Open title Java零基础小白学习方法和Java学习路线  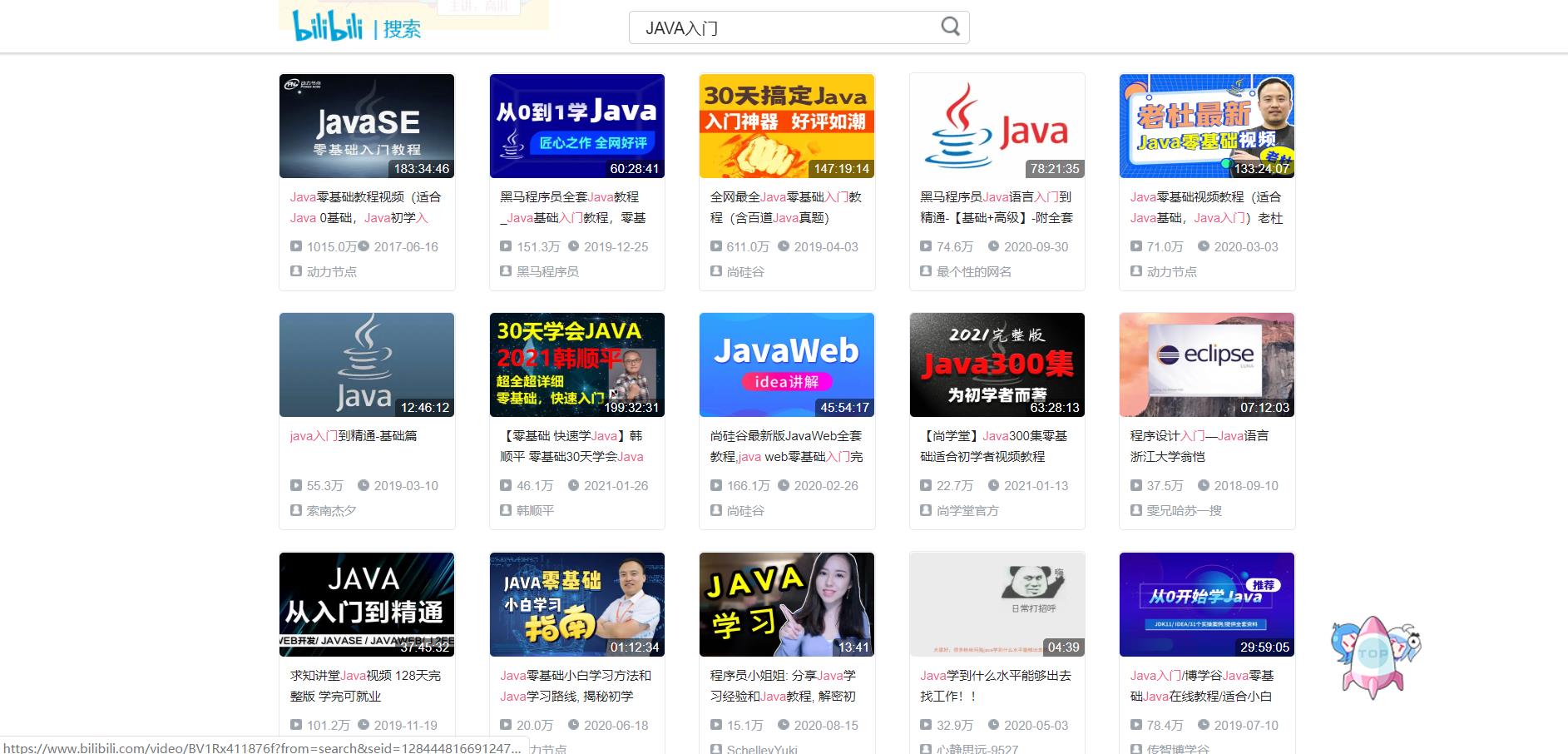point(576,686)
